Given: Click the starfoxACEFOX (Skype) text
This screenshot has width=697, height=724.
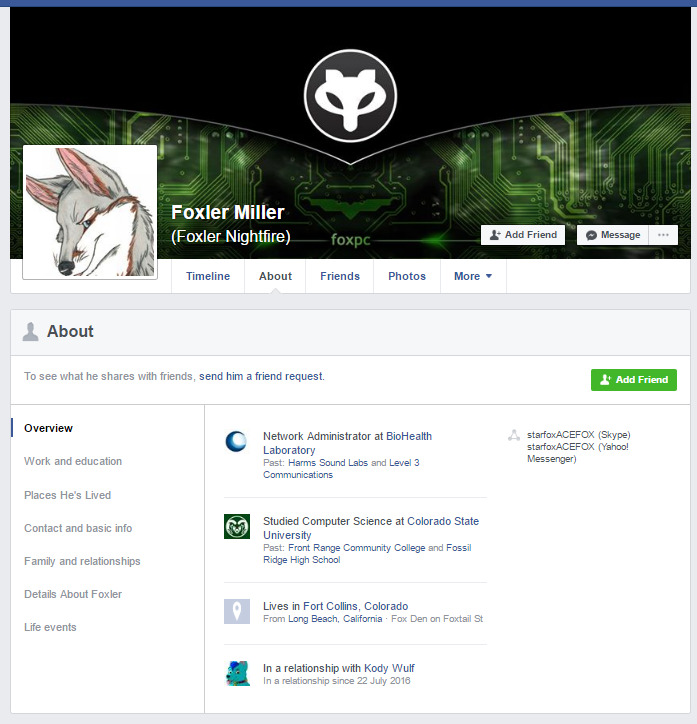Looking at the screenshot, I should pyautogui.click(x=578, y=435).
